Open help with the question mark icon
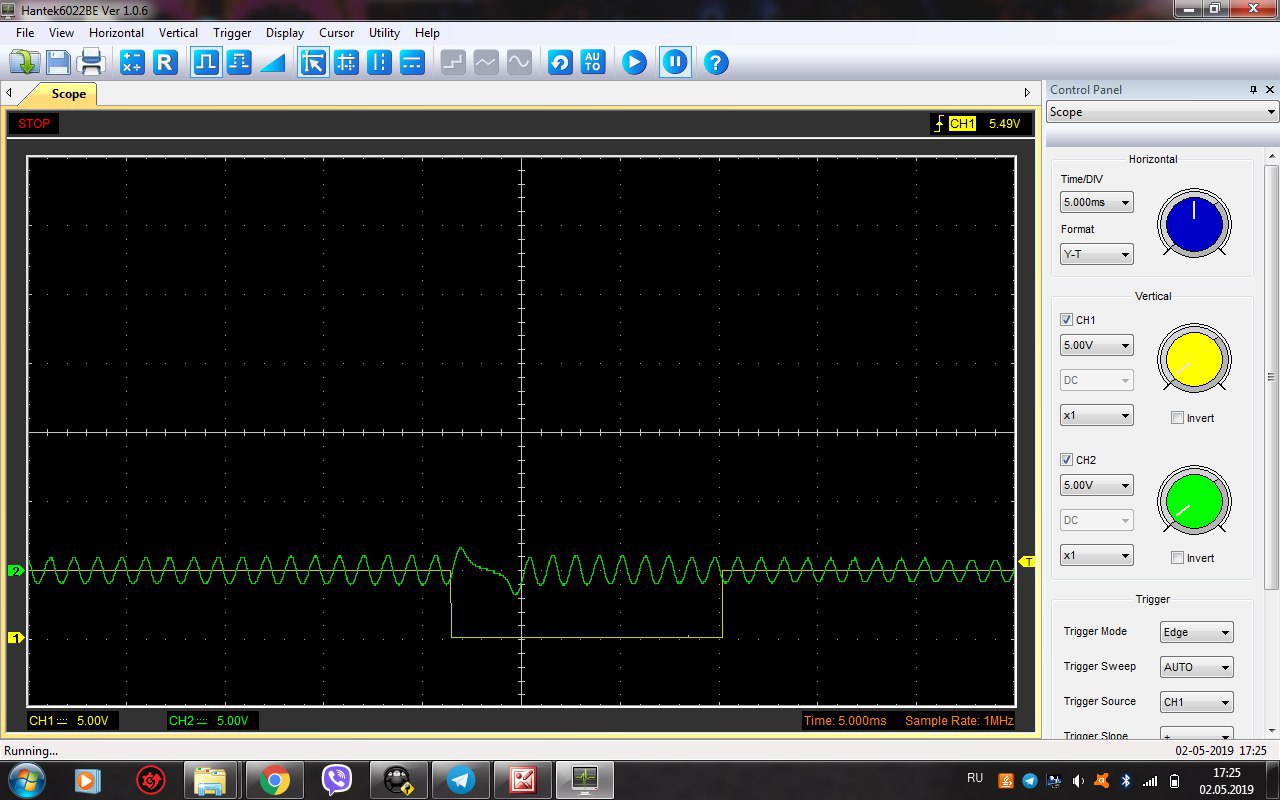This screenshot has height=800, width=1280. [715, 62]
